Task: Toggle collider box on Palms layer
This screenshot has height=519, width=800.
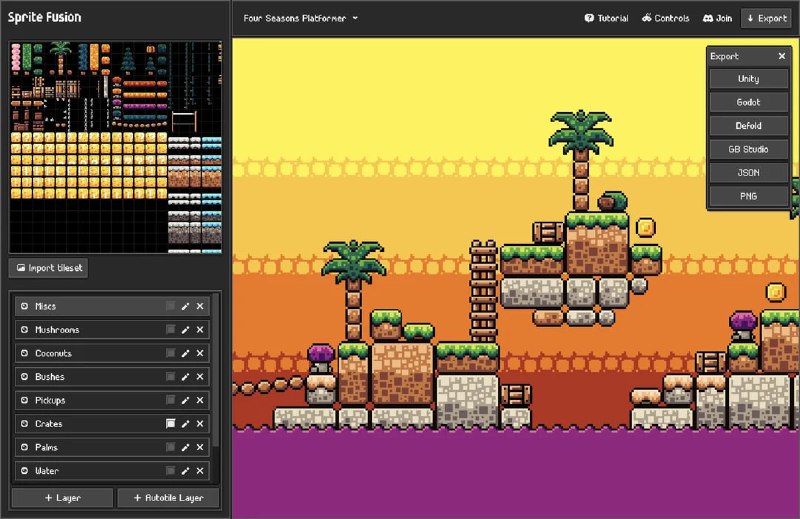Action: coord(170,447)
